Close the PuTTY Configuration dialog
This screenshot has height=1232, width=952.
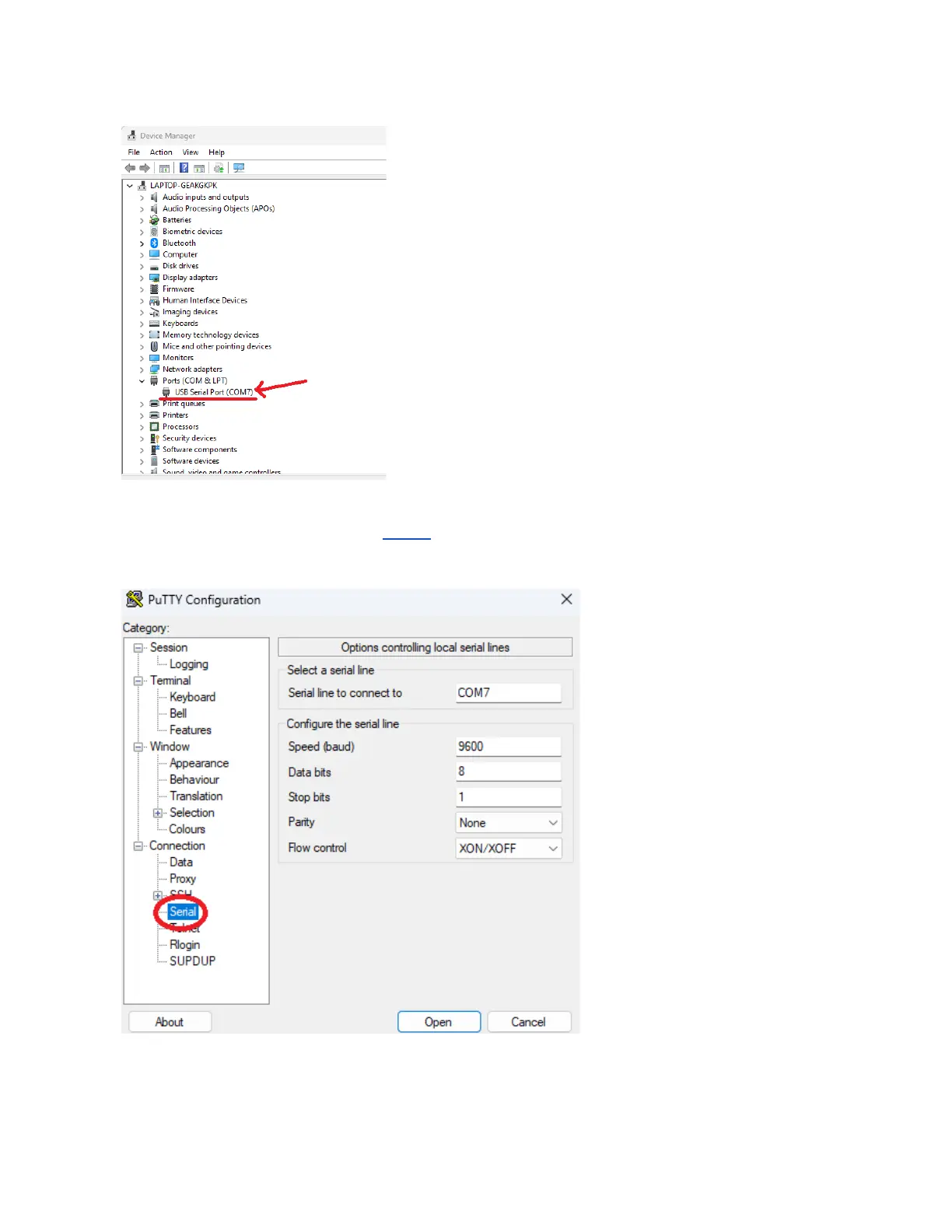(x=566, y=599)
